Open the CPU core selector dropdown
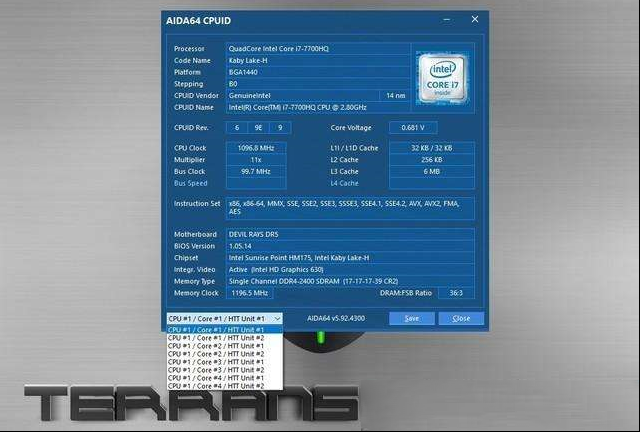This screenshot has width=640, height=432. (224, 318)
